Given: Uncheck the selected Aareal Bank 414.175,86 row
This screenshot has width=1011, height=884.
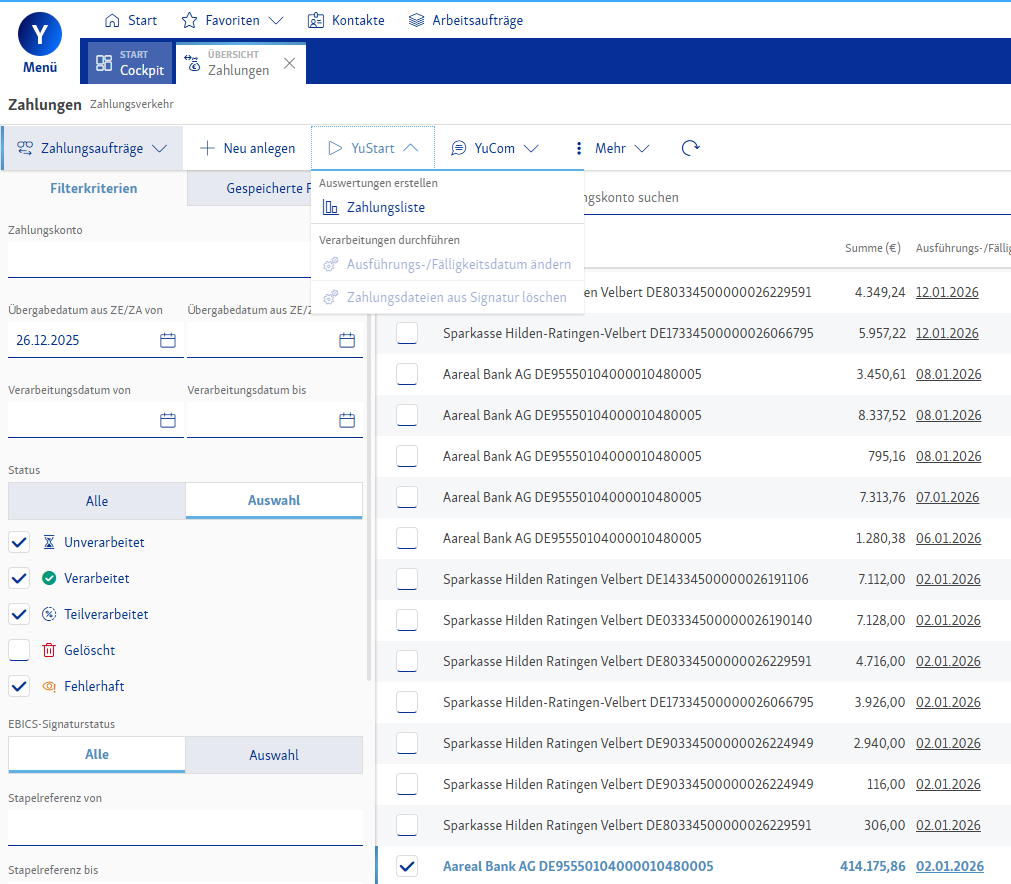Looking at the screenshot, I should (407, 866).
